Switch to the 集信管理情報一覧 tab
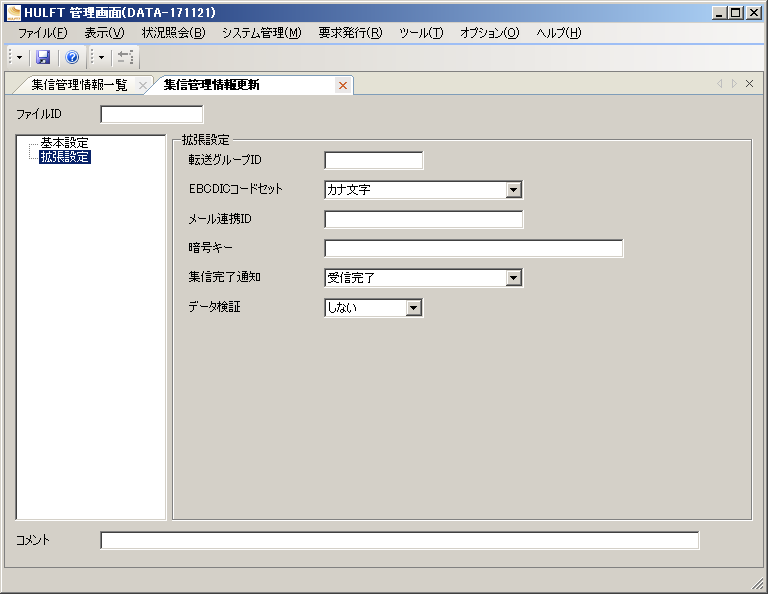768x594 pixels. coord(79,85)
